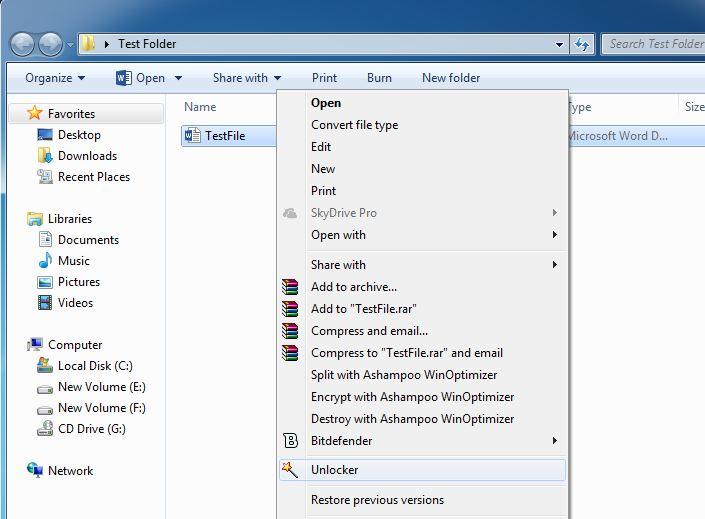Click the SkyDrive Pro cloud icon
This screenshot has height=519, width=705.
point(290,213)
